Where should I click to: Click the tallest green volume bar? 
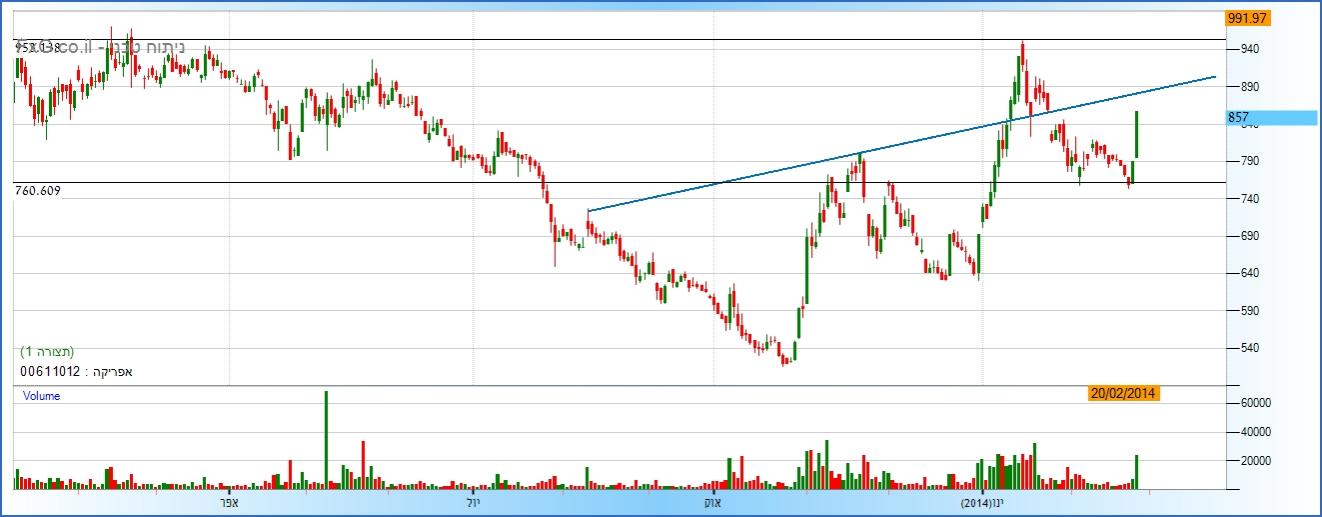point(325,440)
